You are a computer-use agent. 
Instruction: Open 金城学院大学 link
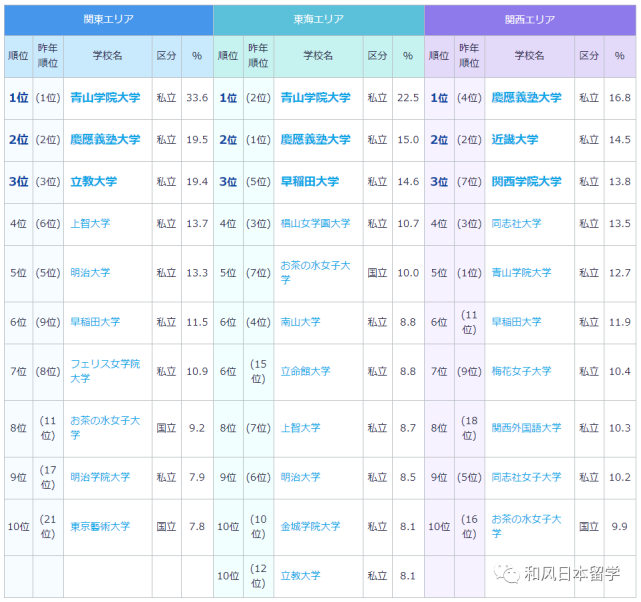pos(310,526)
